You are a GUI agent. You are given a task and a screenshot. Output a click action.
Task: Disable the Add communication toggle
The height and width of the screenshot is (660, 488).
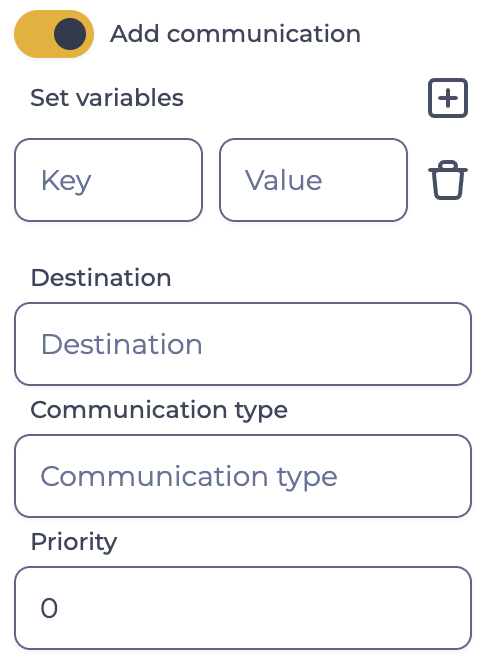click(x=54, y=34)
